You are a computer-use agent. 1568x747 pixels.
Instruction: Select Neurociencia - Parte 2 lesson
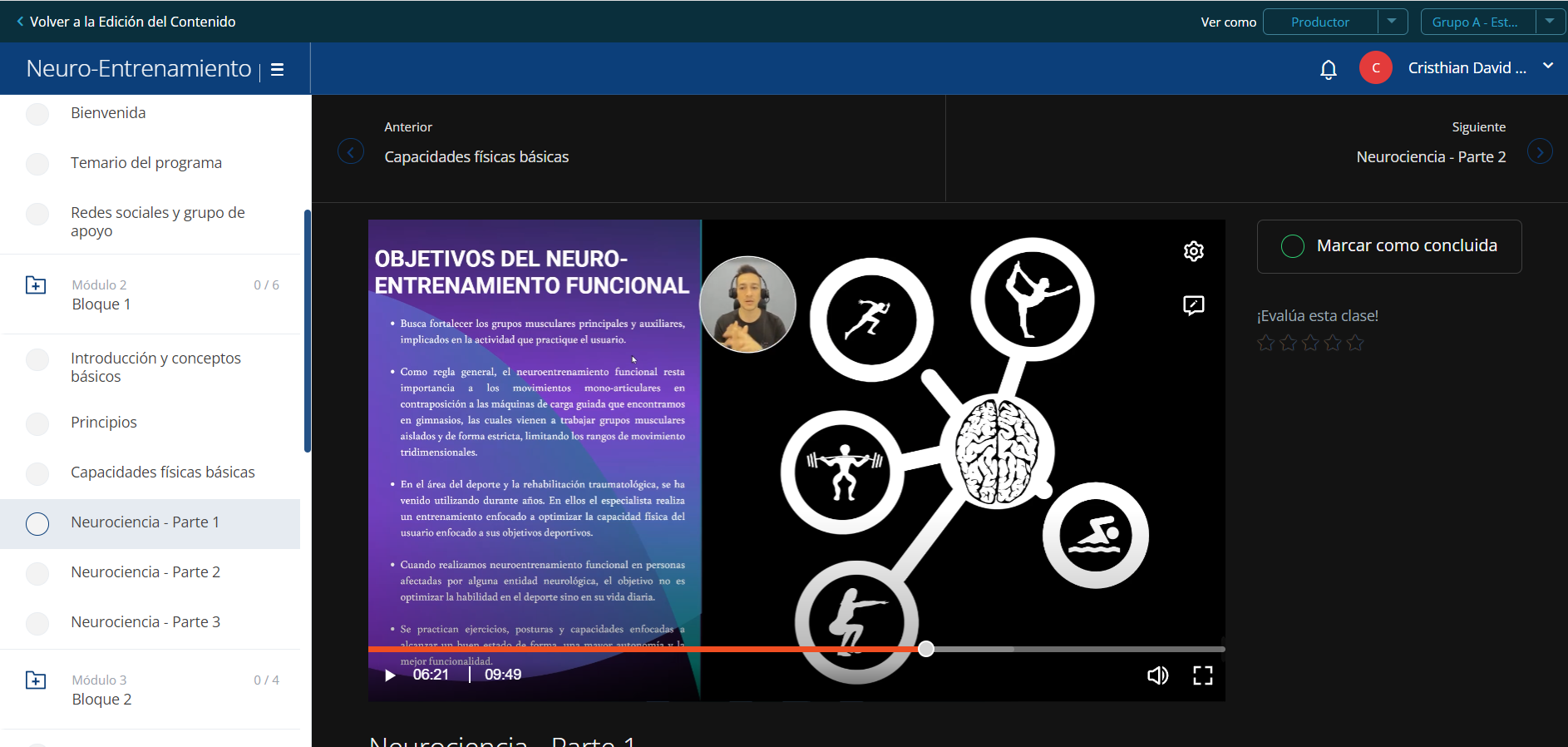point(145,572)
